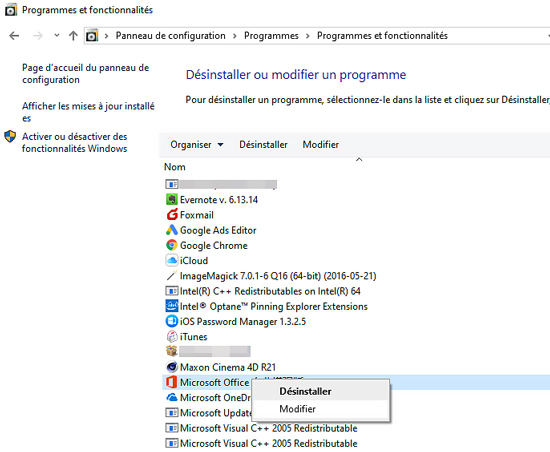Image resolution: width=550 pixels, height=452 pixels.
Task: Click the Intel C++ Redistributables icon
Action: click(172, 291)
